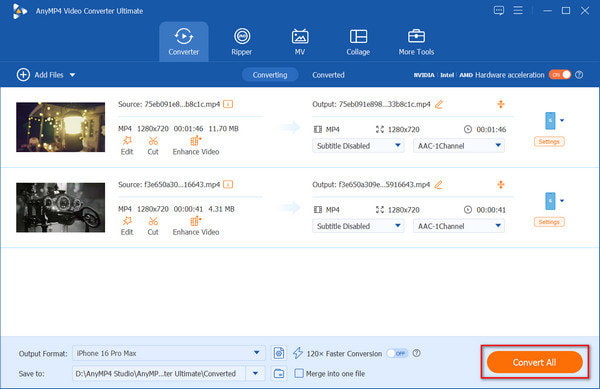Open AAC-1Channel audio dropdown for 00:01:46 video

click(459, 146)
